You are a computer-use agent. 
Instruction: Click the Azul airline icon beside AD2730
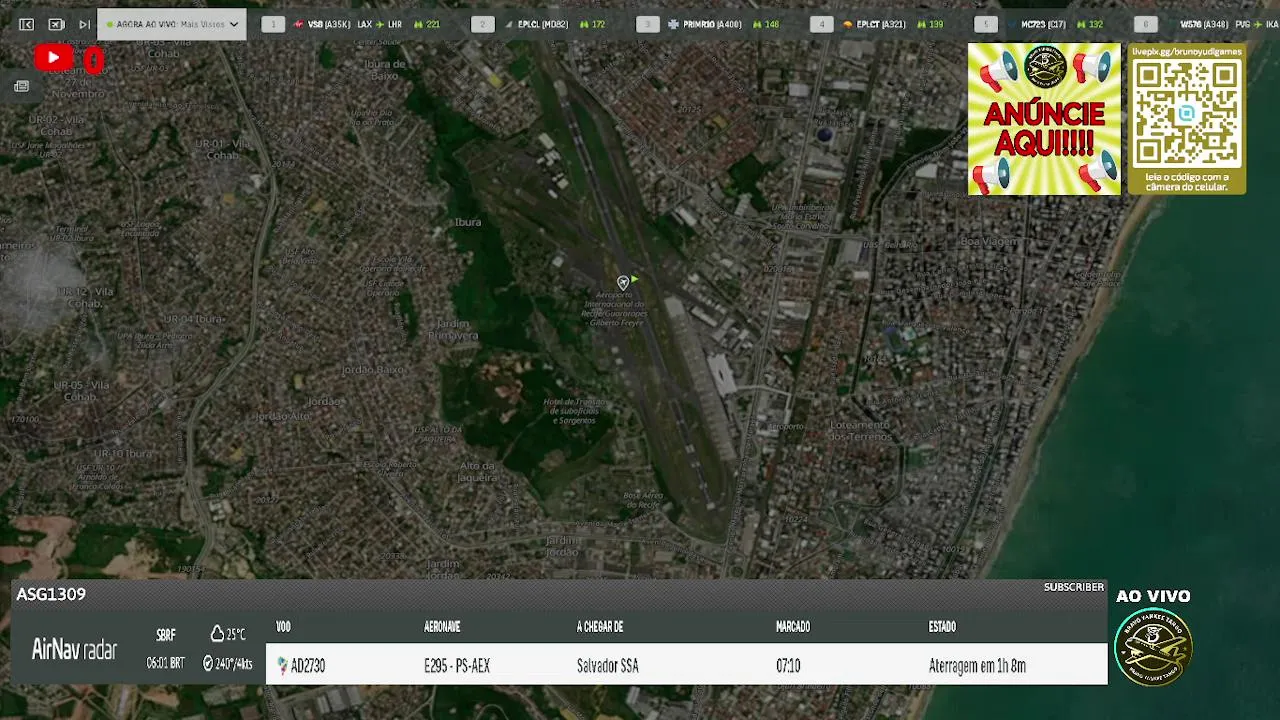coord(282,666)
